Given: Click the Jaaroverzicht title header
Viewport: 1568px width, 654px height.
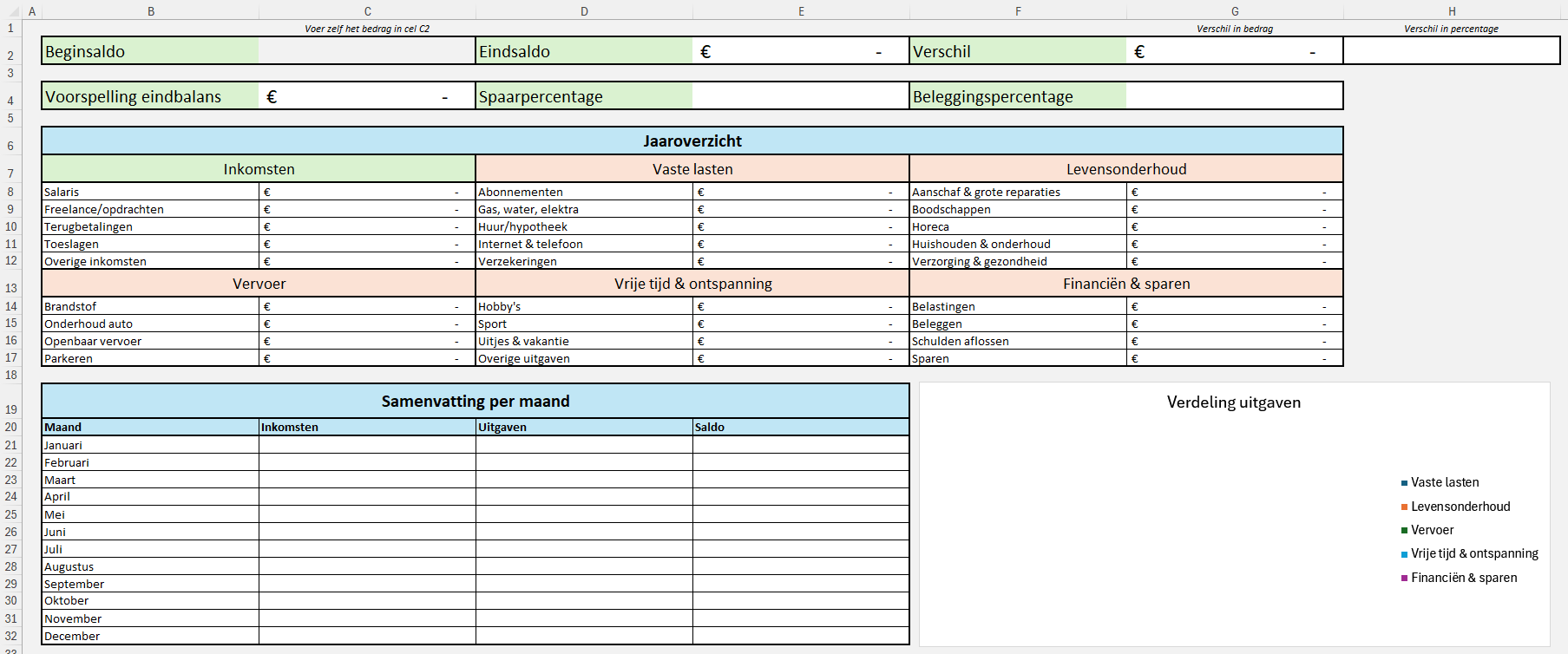Looking at the screenshot, I should [692, 141].
